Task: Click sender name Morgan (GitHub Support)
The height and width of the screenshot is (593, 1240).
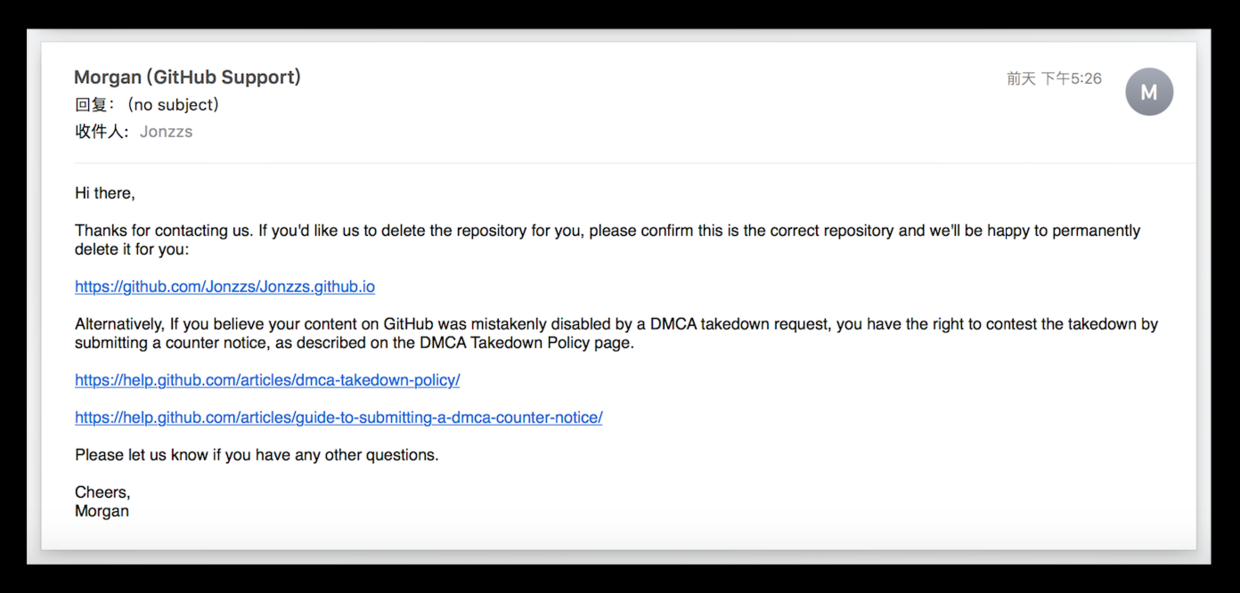Action: pyautogui.click(x=187, y=77)
